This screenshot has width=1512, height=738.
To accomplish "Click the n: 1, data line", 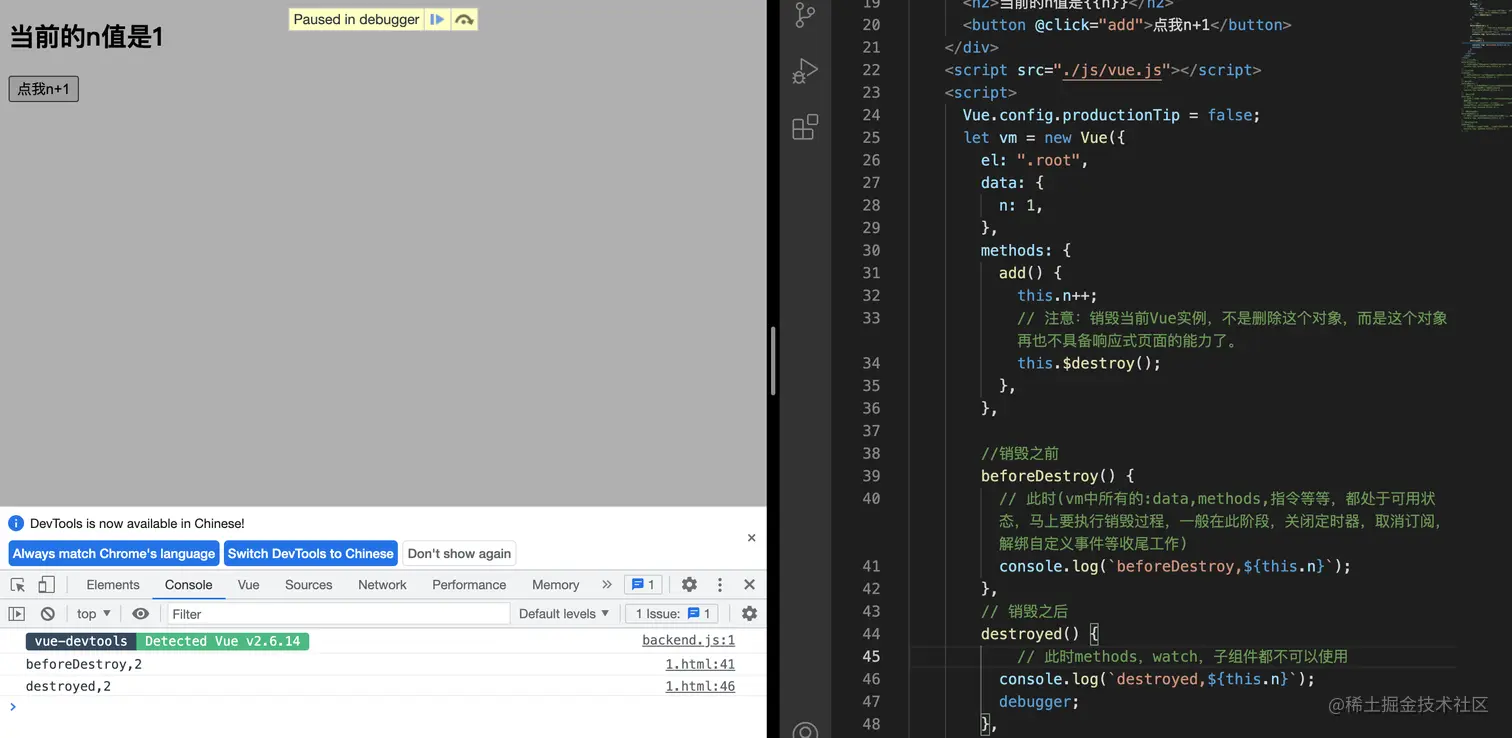I will click(x=1021, y=205).
